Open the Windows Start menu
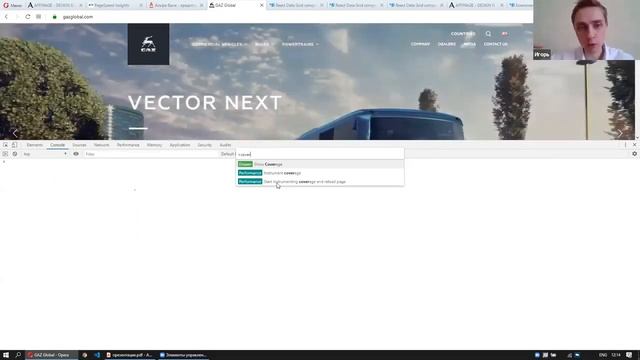The image size is (640, 360). (6, 355)
